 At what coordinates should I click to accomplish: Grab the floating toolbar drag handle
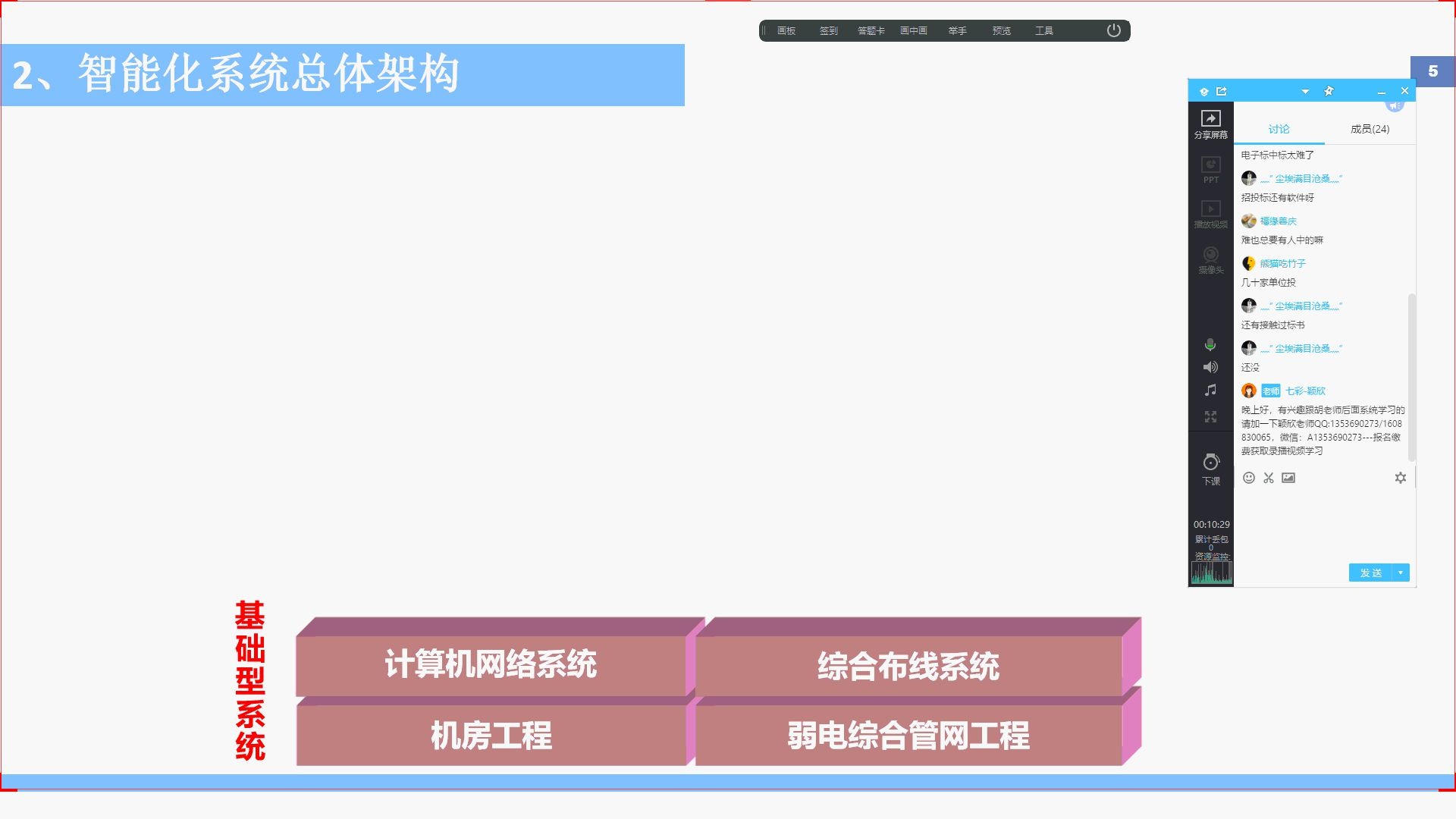(x=764, y=31)
